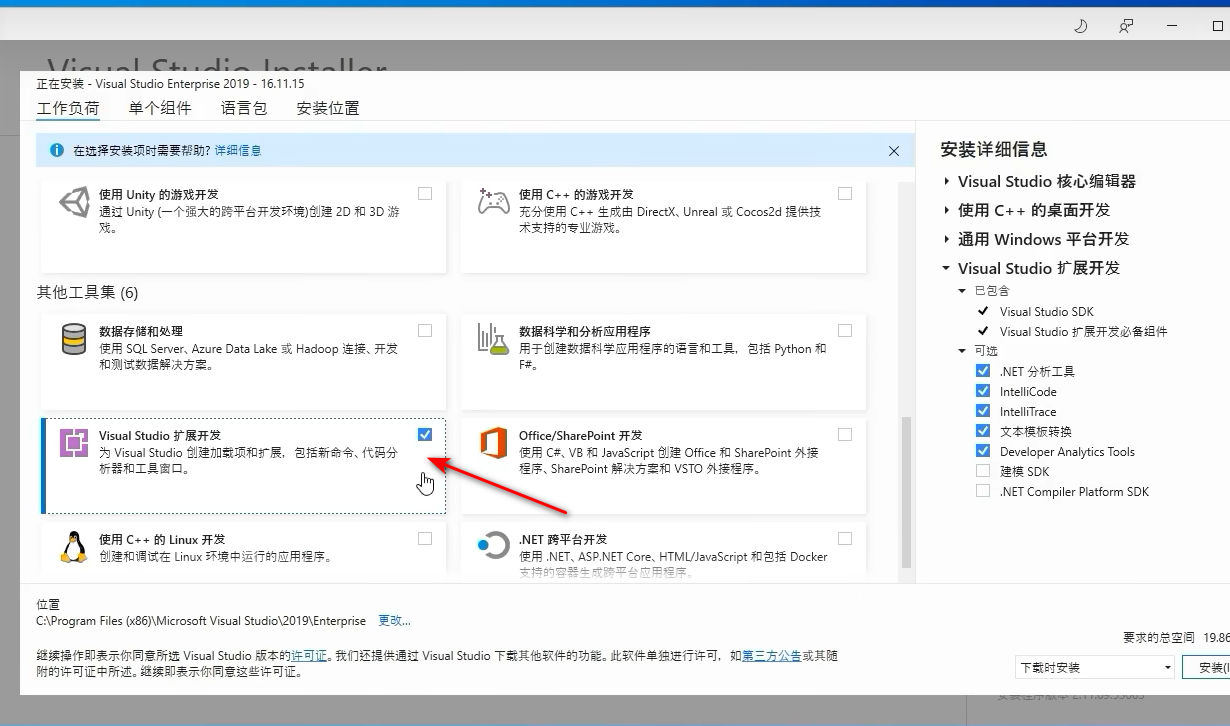Image resolution: width=1230 pixels, height=726 pixels.
Task: Expand 通用 Windows 平台开发 details
Action: click(947, 240)
